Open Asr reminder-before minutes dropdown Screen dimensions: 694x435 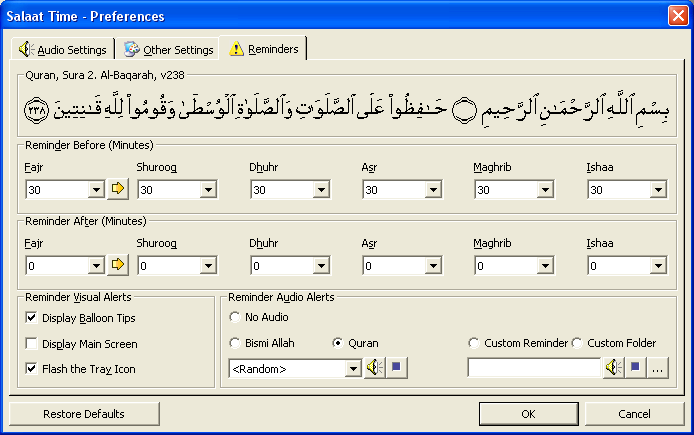coord(433,190)
